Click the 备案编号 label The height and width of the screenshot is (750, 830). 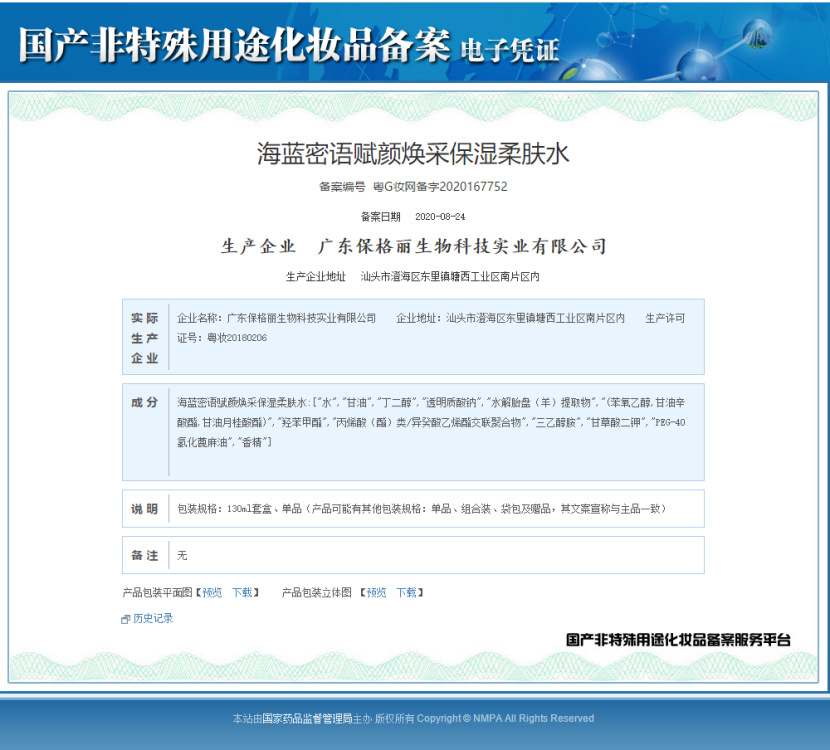coord(342,187)
